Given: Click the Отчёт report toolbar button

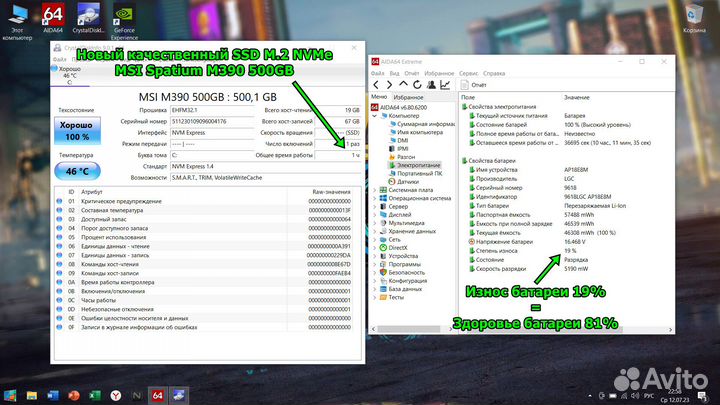Looking at the screenshot, I should 473,85.
